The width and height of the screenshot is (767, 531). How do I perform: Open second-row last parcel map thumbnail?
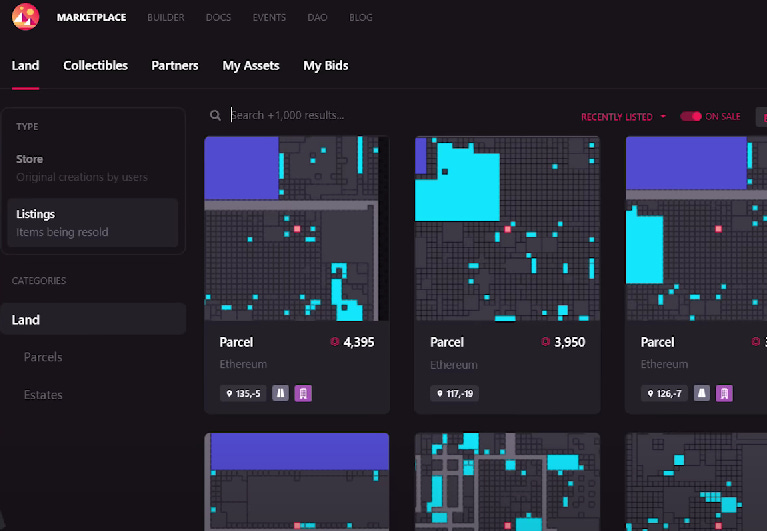[x=696, y=482]
